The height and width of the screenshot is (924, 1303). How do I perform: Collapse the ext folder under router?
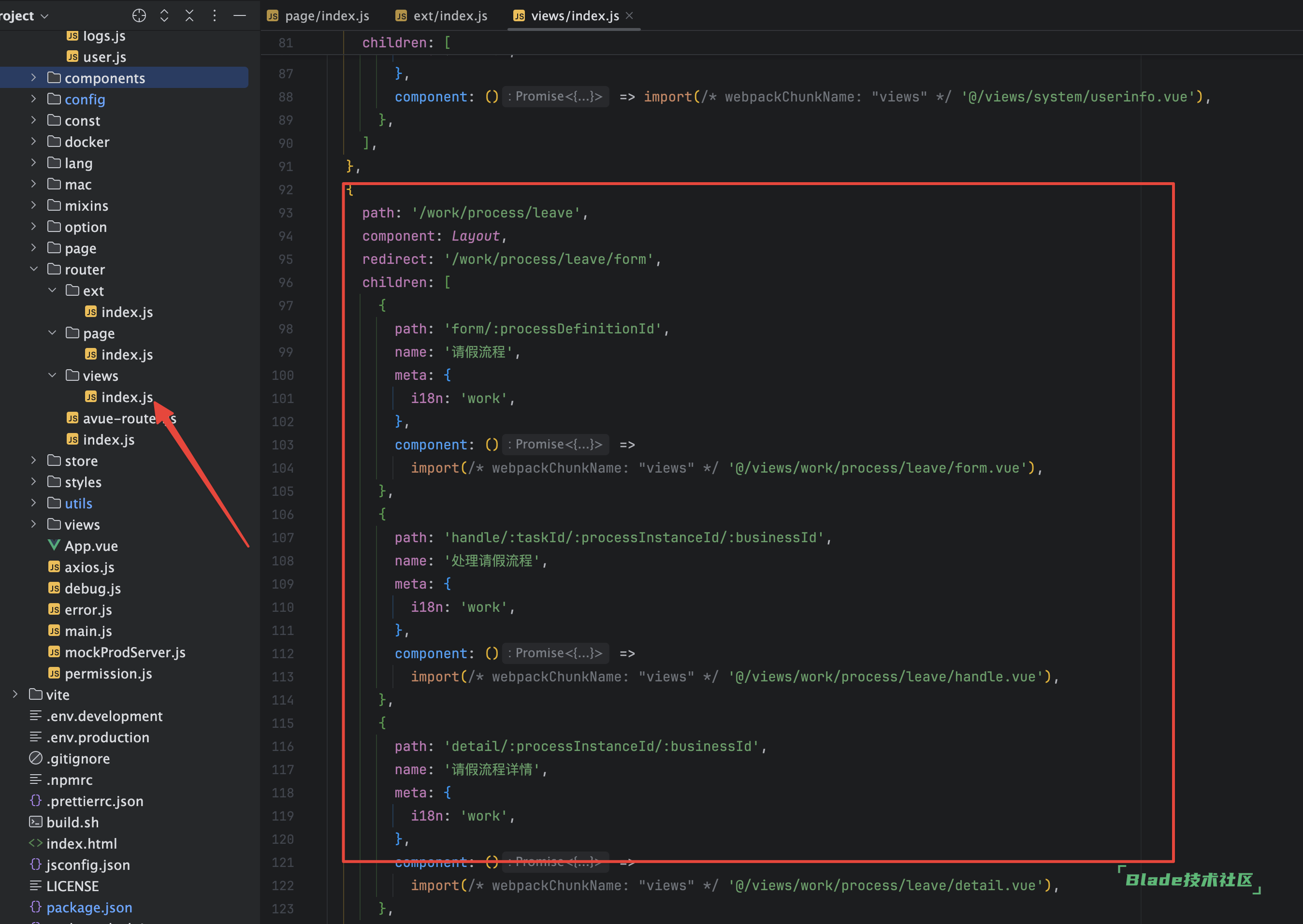coord(52,290)
